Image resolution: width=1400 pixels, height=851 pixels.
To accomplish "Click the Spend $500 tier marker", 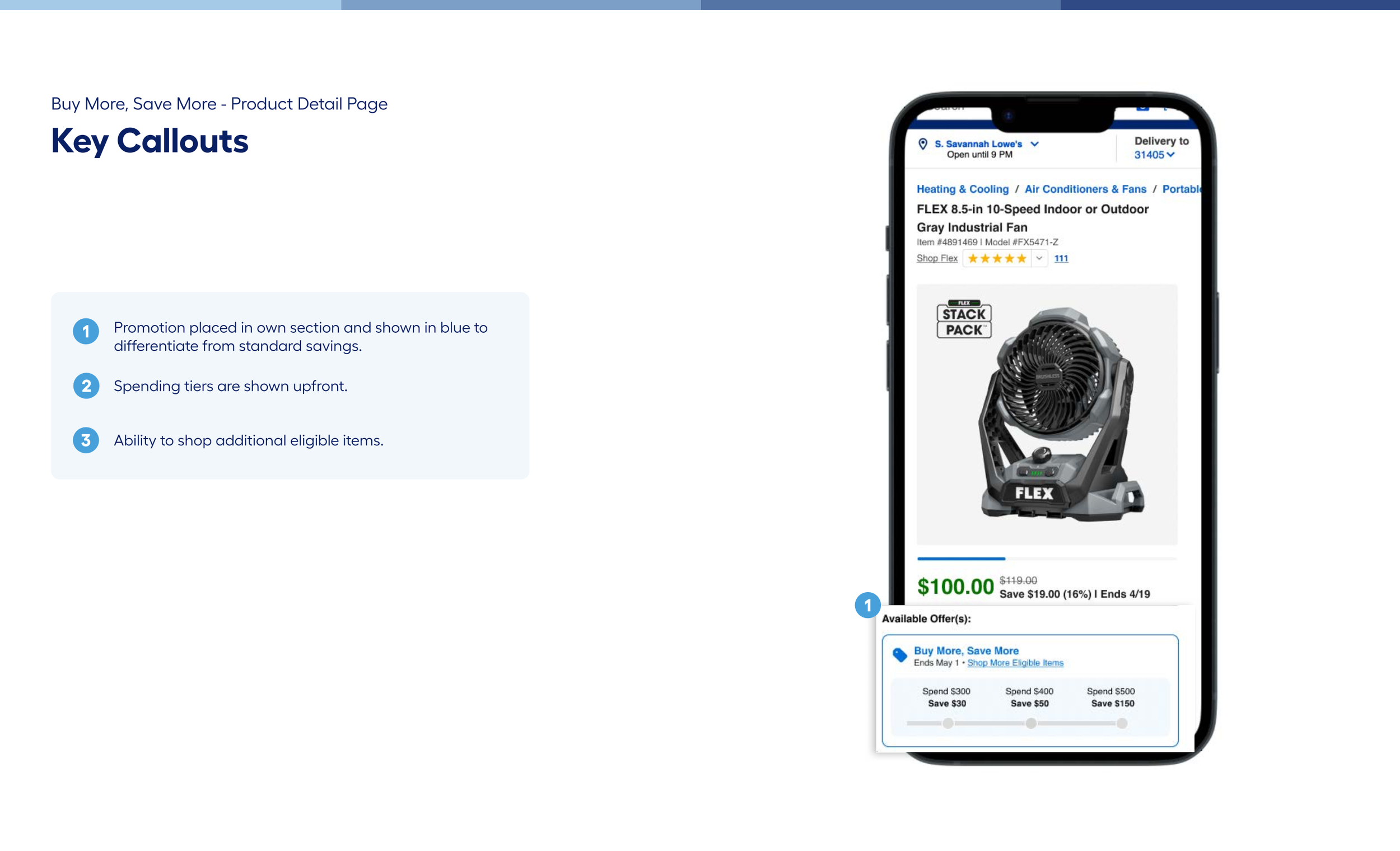I will pyautogui.click(x=1122, y=724).
